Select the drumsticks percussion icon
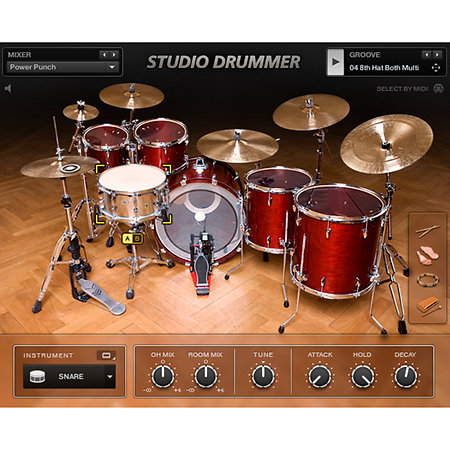Image resolution: width=450 pixels, height=450 pixels. tap(428, 231)
